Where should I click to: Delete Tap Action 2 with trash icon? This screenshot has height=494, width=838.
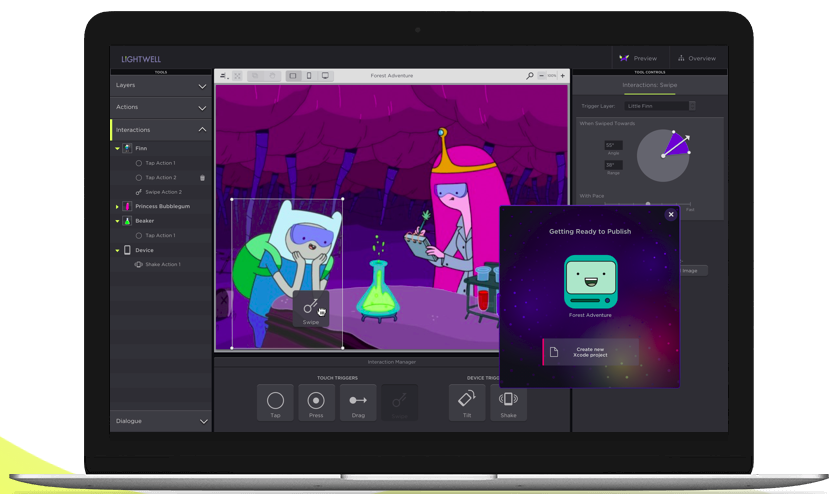203,177
